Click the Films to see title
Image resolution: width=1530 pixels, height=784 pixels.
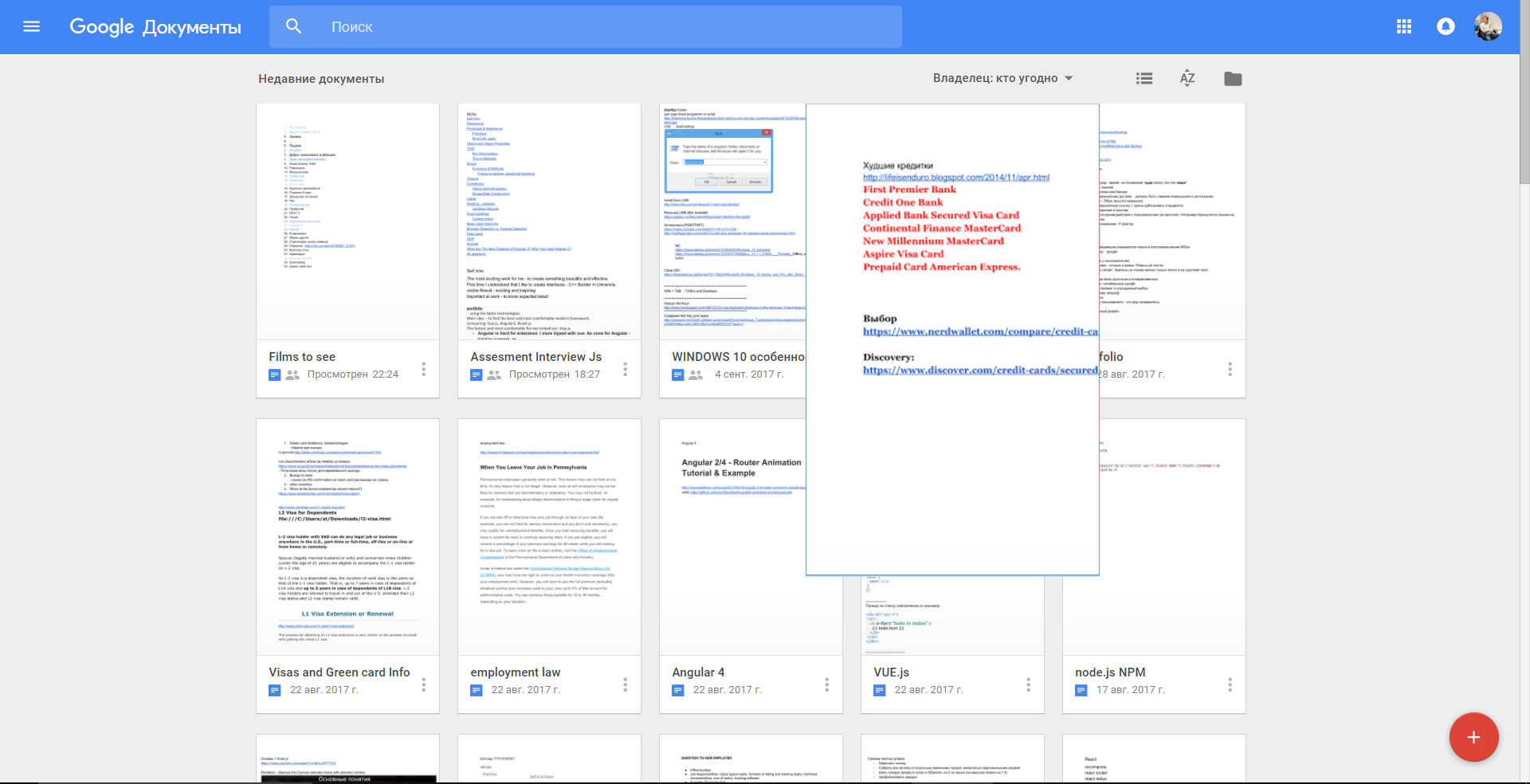(302, 357)
